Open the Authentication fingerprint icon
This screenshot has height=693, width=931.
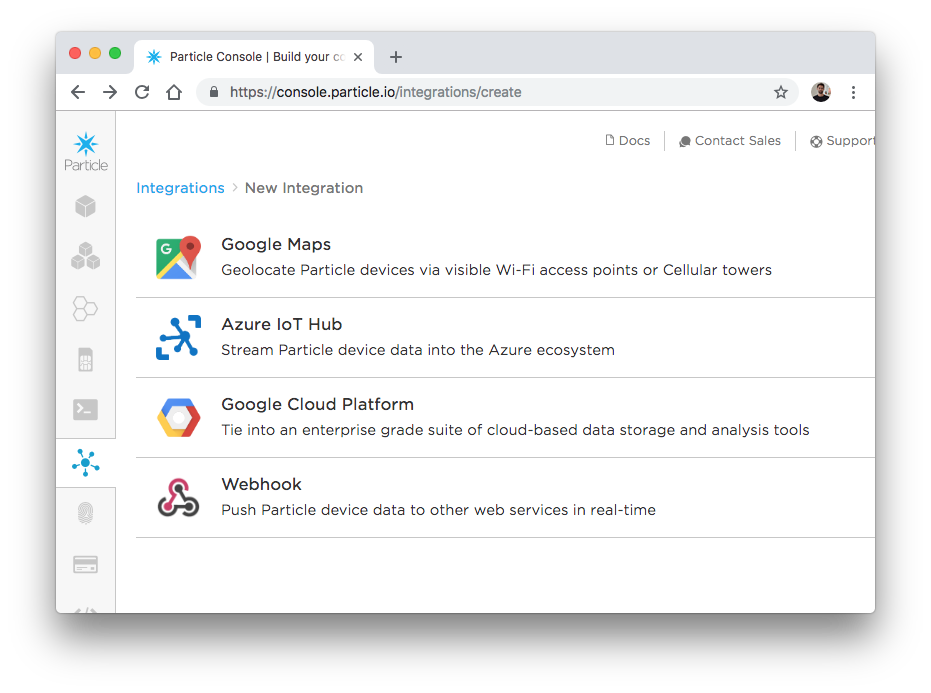click(x=86, y=513)
